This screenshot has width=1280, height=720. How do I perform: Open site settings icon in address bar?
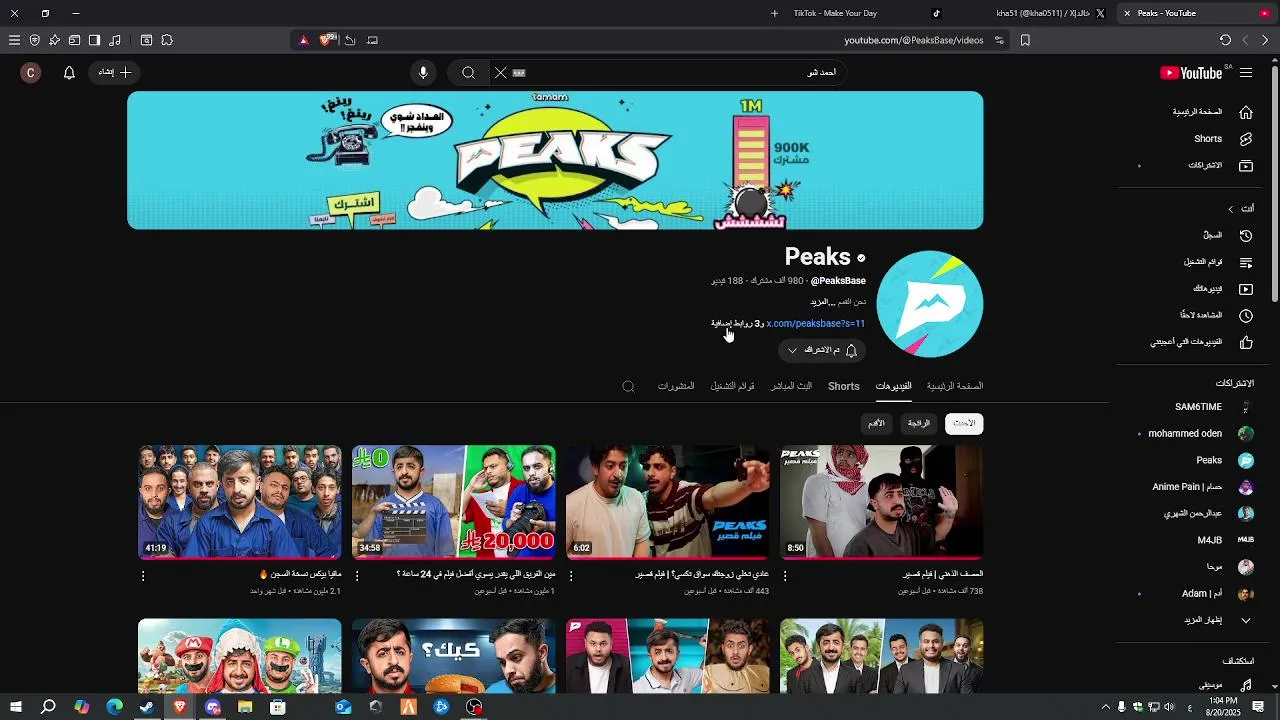coord(999,40)
